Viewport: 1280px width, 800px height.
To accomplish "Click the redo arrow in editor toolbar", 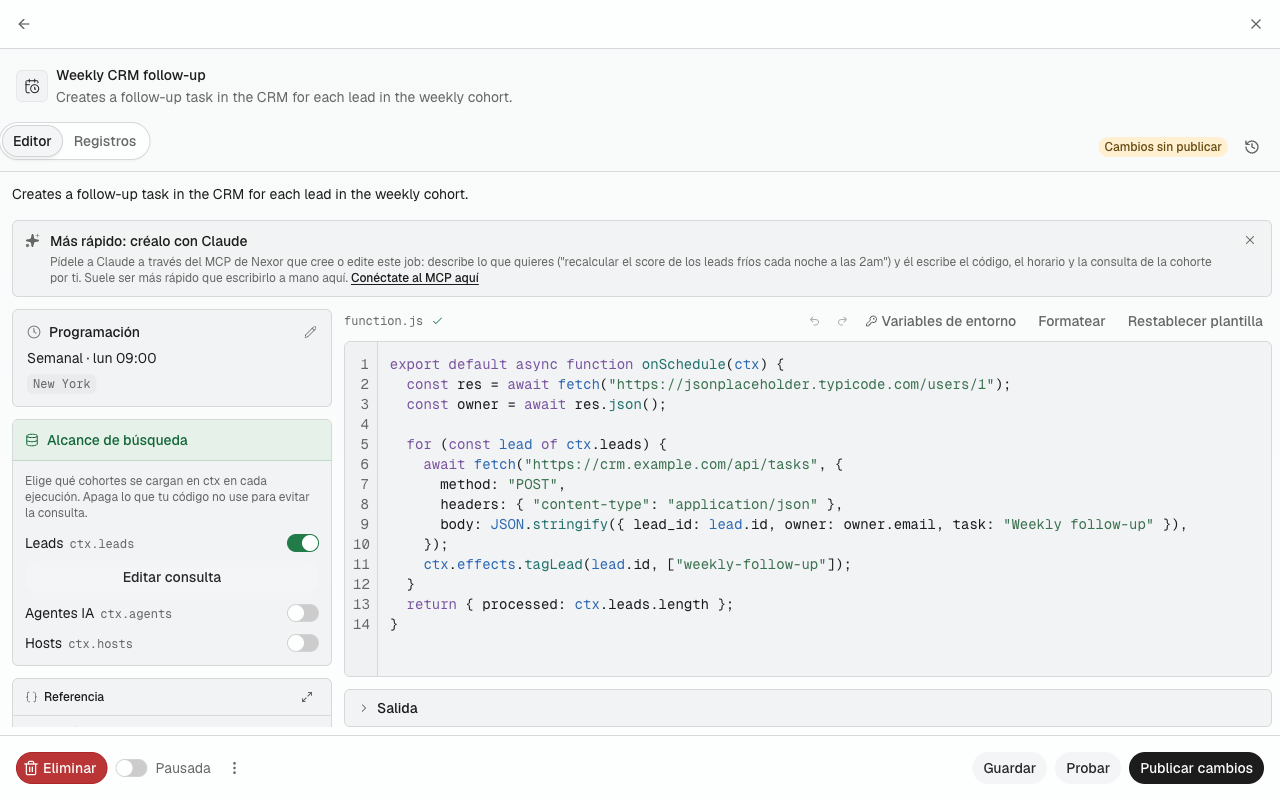I will click(842, 321).
